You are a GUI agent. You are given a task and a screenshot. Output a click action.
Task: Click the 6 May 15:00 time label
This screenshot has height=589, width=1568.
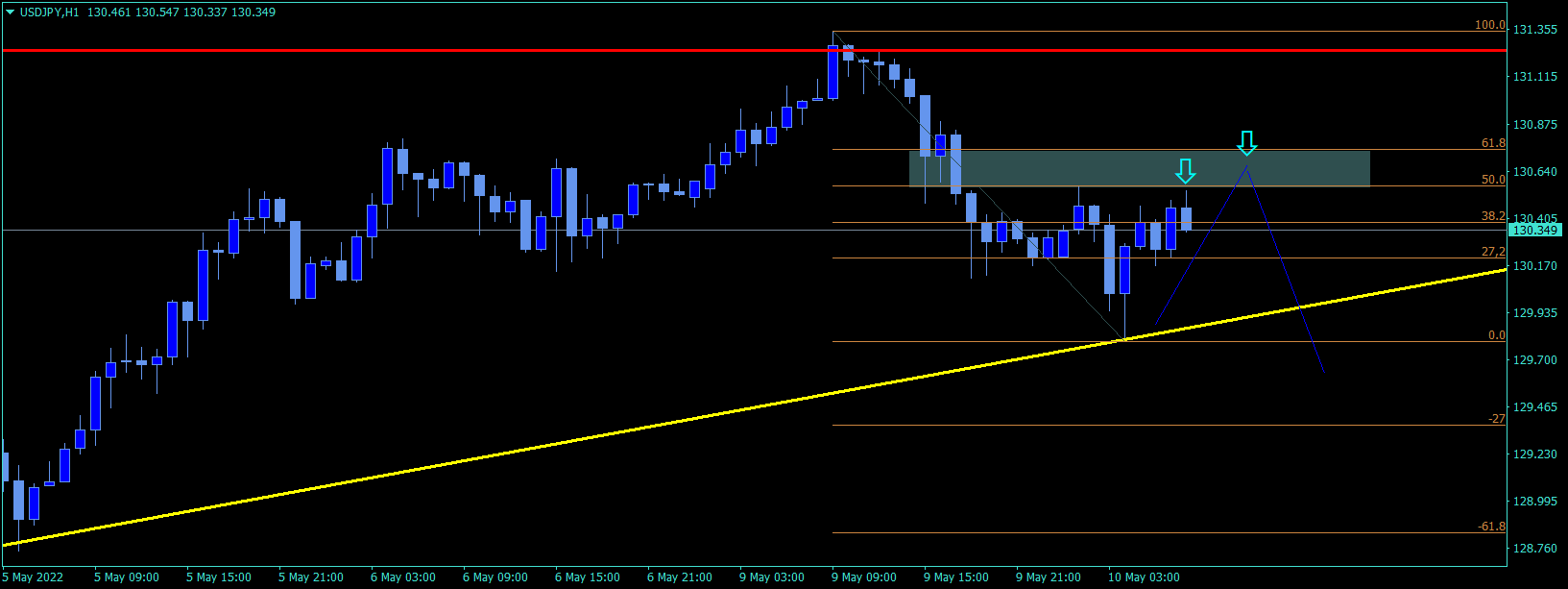pyautogui.click(x=588, y=577)
